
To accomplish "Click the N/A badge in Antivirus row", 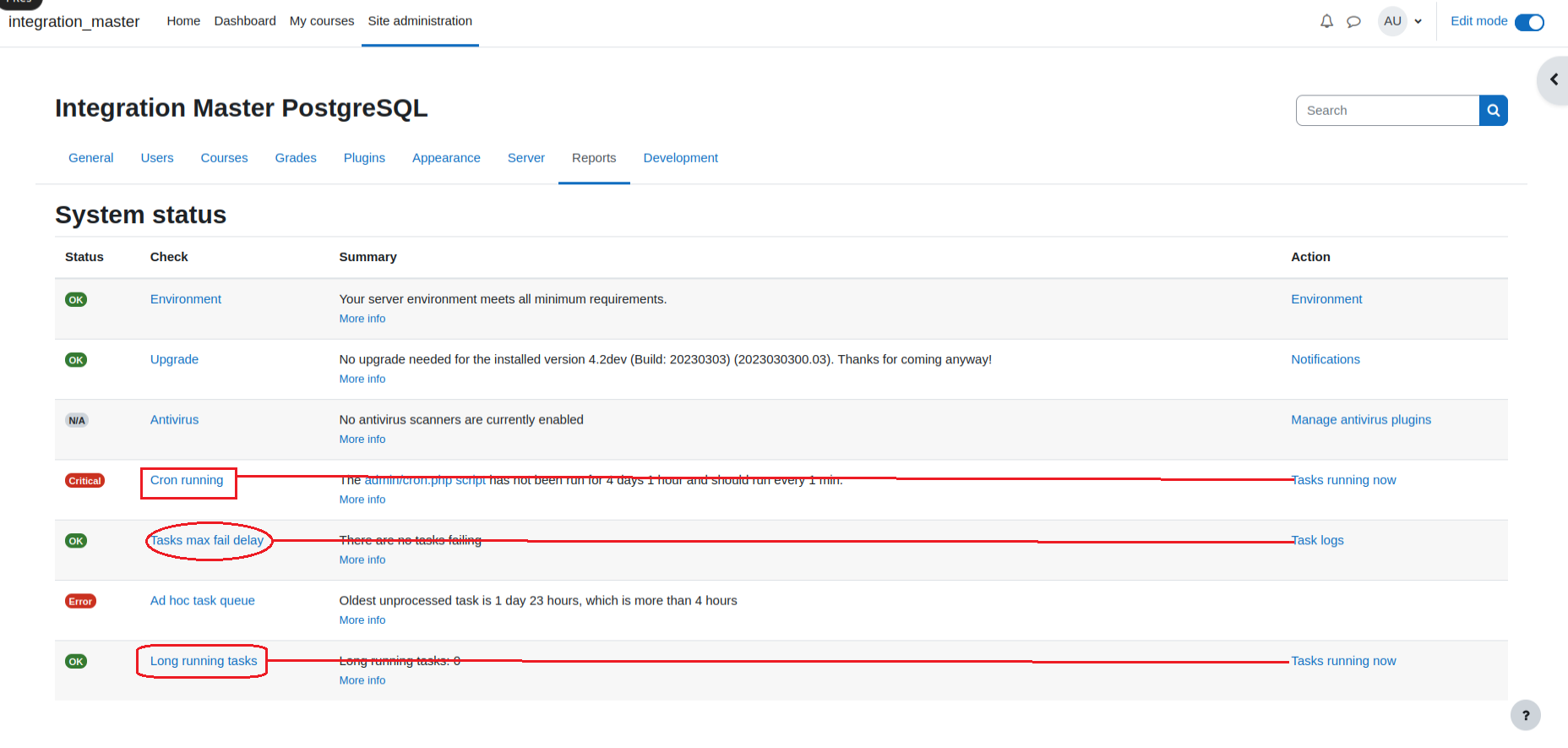I will pos(77,420).
